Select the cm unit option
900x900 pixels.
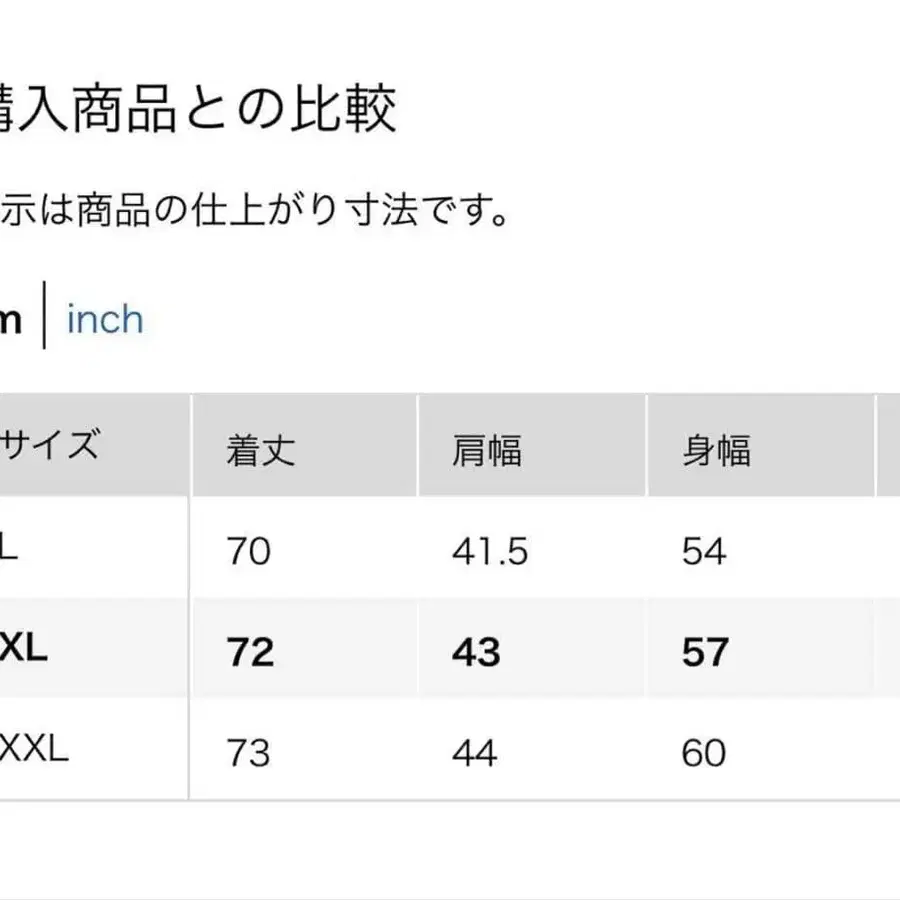[x=12, y=320]
